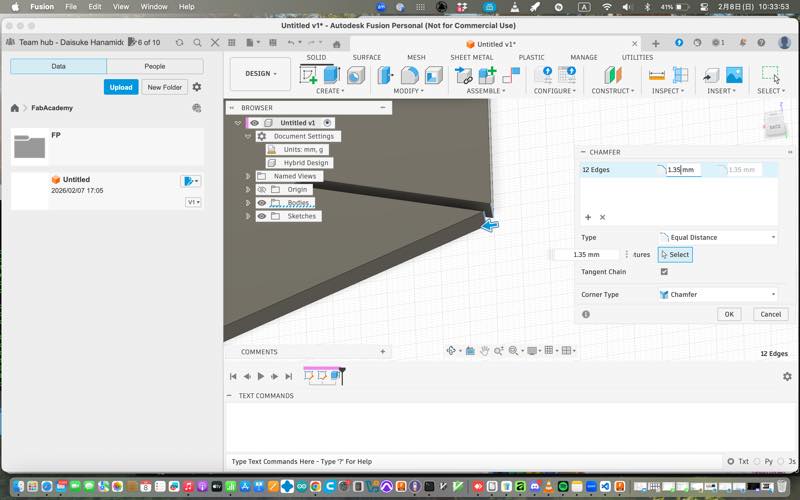Switch to the SURFACE tab
800x500 pixels.
(x=366, y=57)
